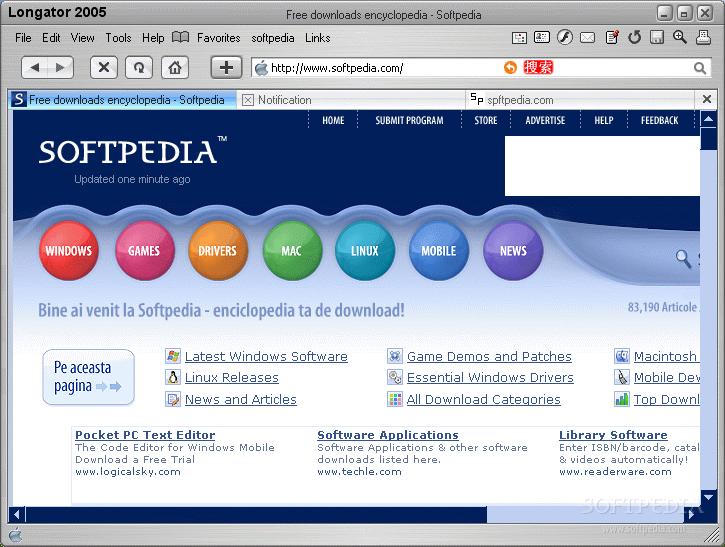Click the Latest Windows Software icon
This screenshot has height=547, width=725.
173,356
